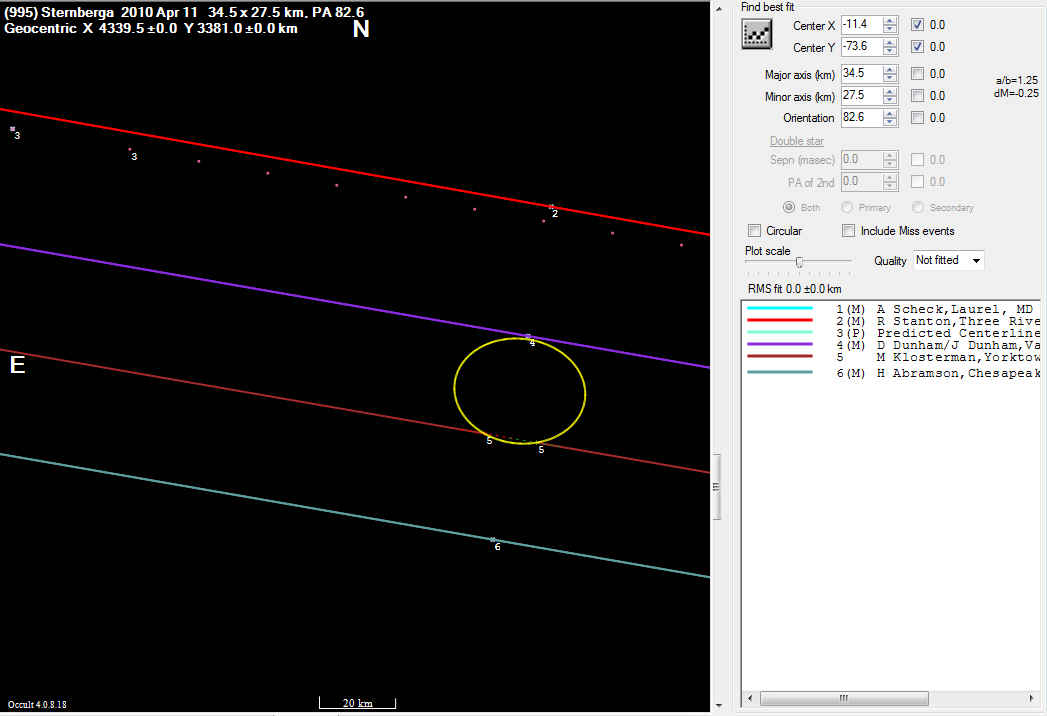Click chord 4 marker at ellipse top
The height and width of the screenshot is (716, 1047).
click(x=528, y=336)
